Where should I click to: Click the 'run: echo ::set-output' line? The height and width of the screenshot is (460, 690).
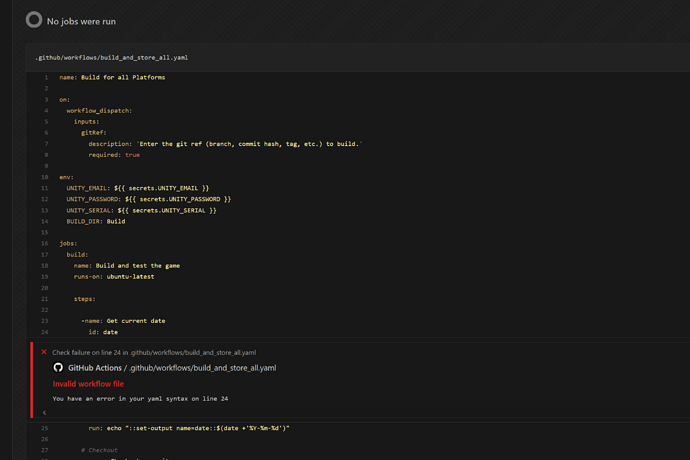tap(189, 428)
